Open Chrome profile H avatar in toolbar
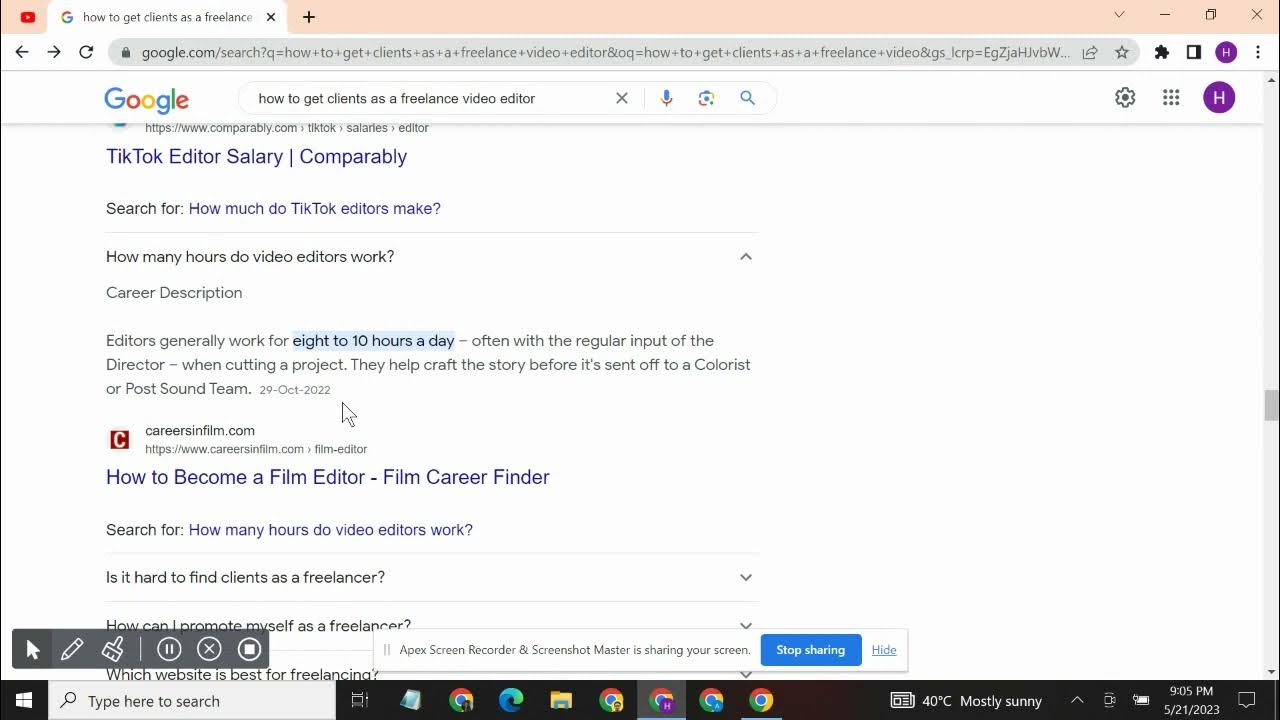This screenshot has height=720, width=1280. pos(1226,52)
